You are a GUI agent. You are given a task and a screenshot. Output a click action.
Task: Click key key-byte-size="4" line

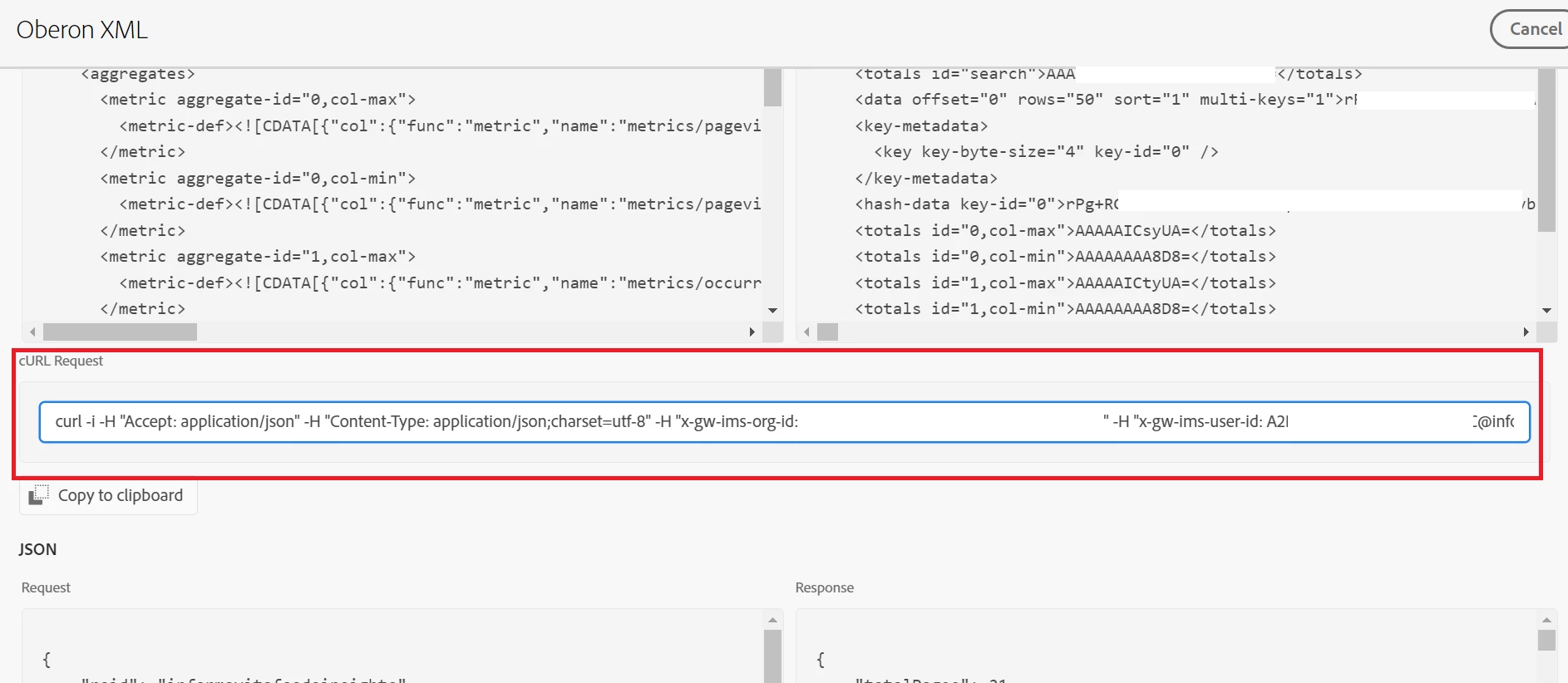coord(1046,152)
